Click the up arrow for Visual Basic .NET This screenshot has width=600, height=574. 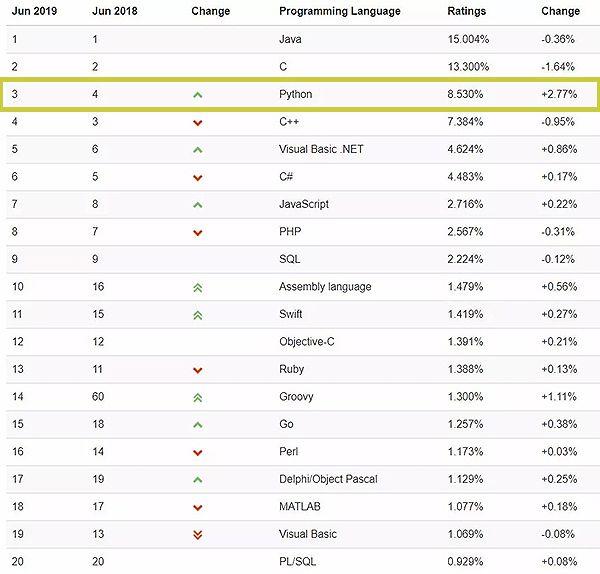click(197, 150)
